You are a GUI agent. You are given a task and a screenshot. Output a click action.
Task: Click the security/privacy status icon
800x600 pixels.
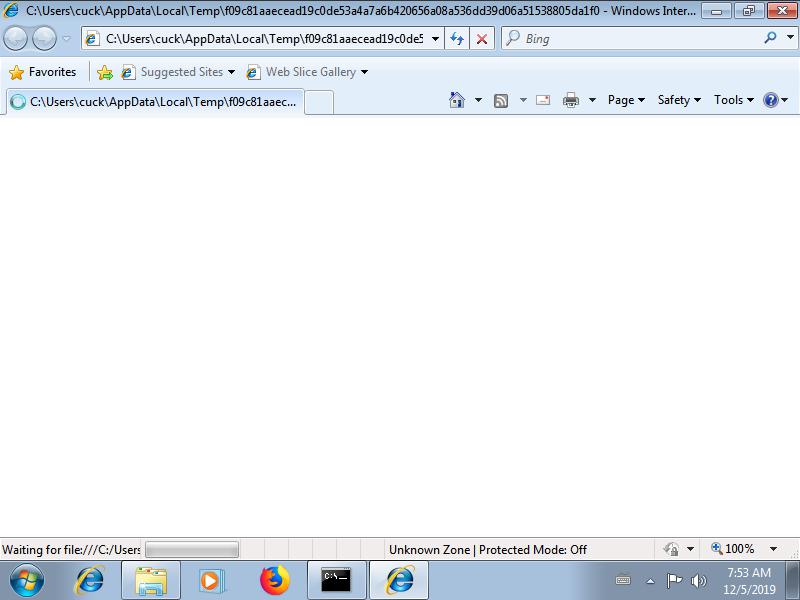tap(671, 549)
